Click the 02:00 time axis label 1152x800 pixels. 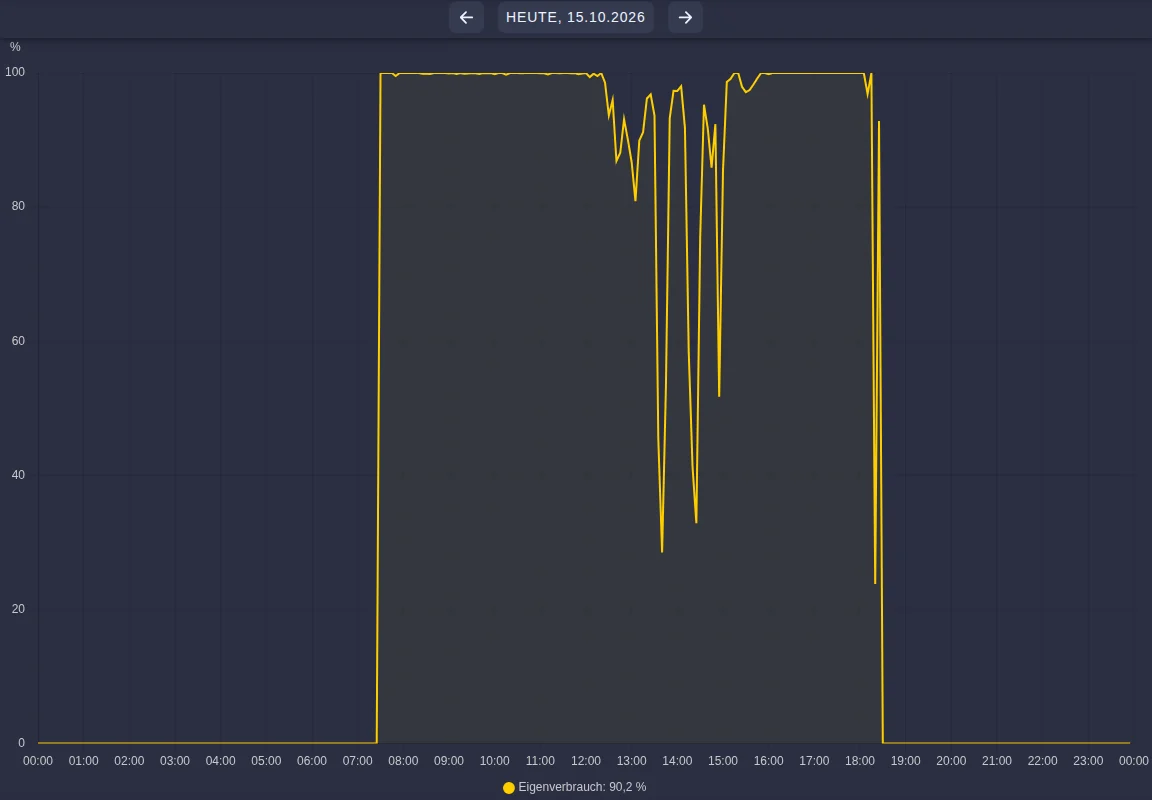tap(129, 760)
